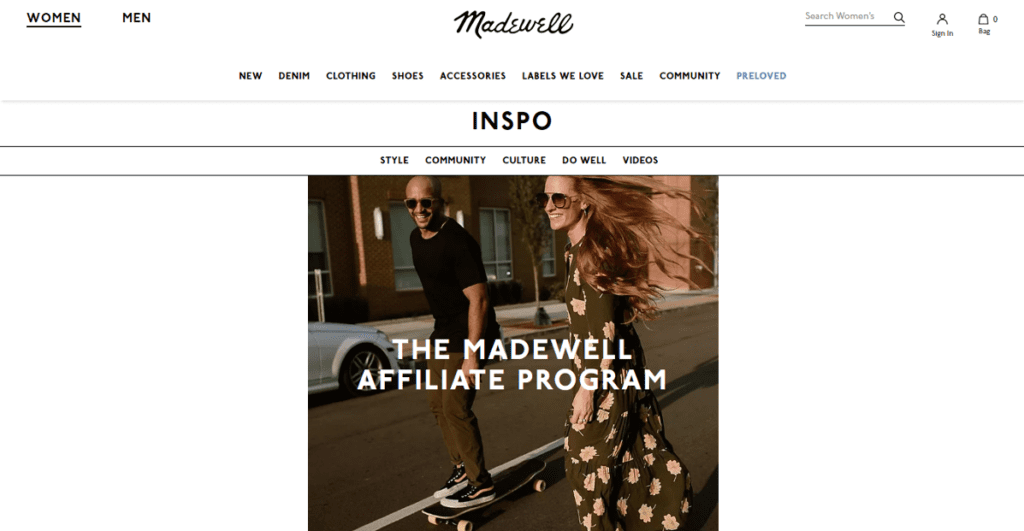The width and height of the screenshot is (1024, 531).
Task: Visit the PRELOVED link
Action: pyautogui.click(x=761, y=76)
